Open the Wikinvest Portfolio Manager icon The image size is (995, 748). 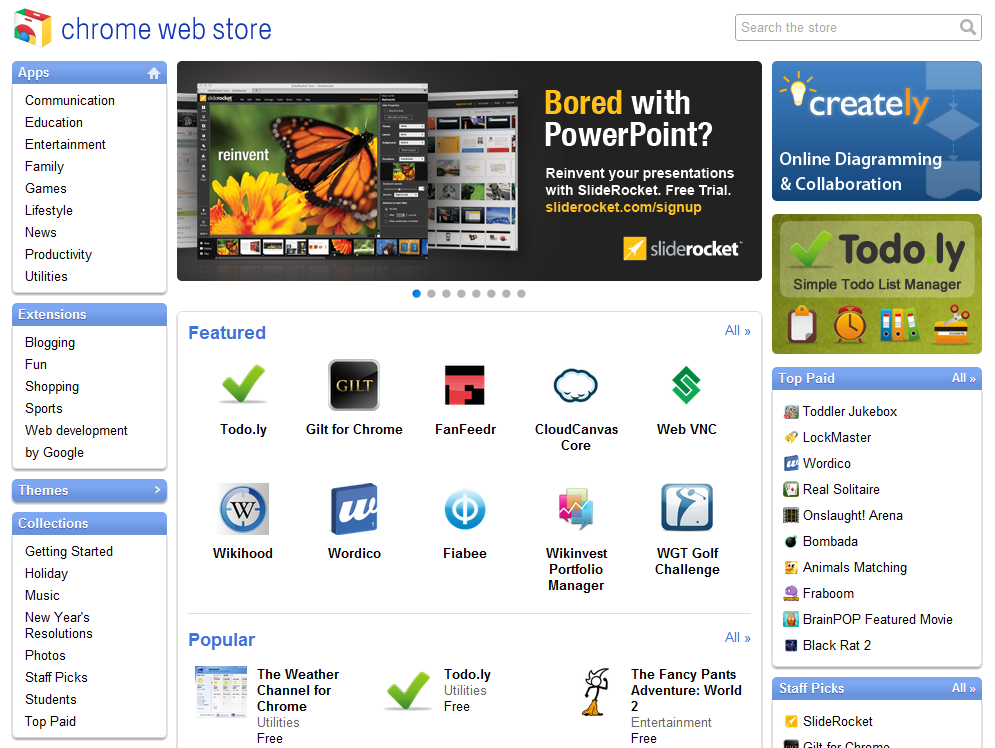coord(576,509)
